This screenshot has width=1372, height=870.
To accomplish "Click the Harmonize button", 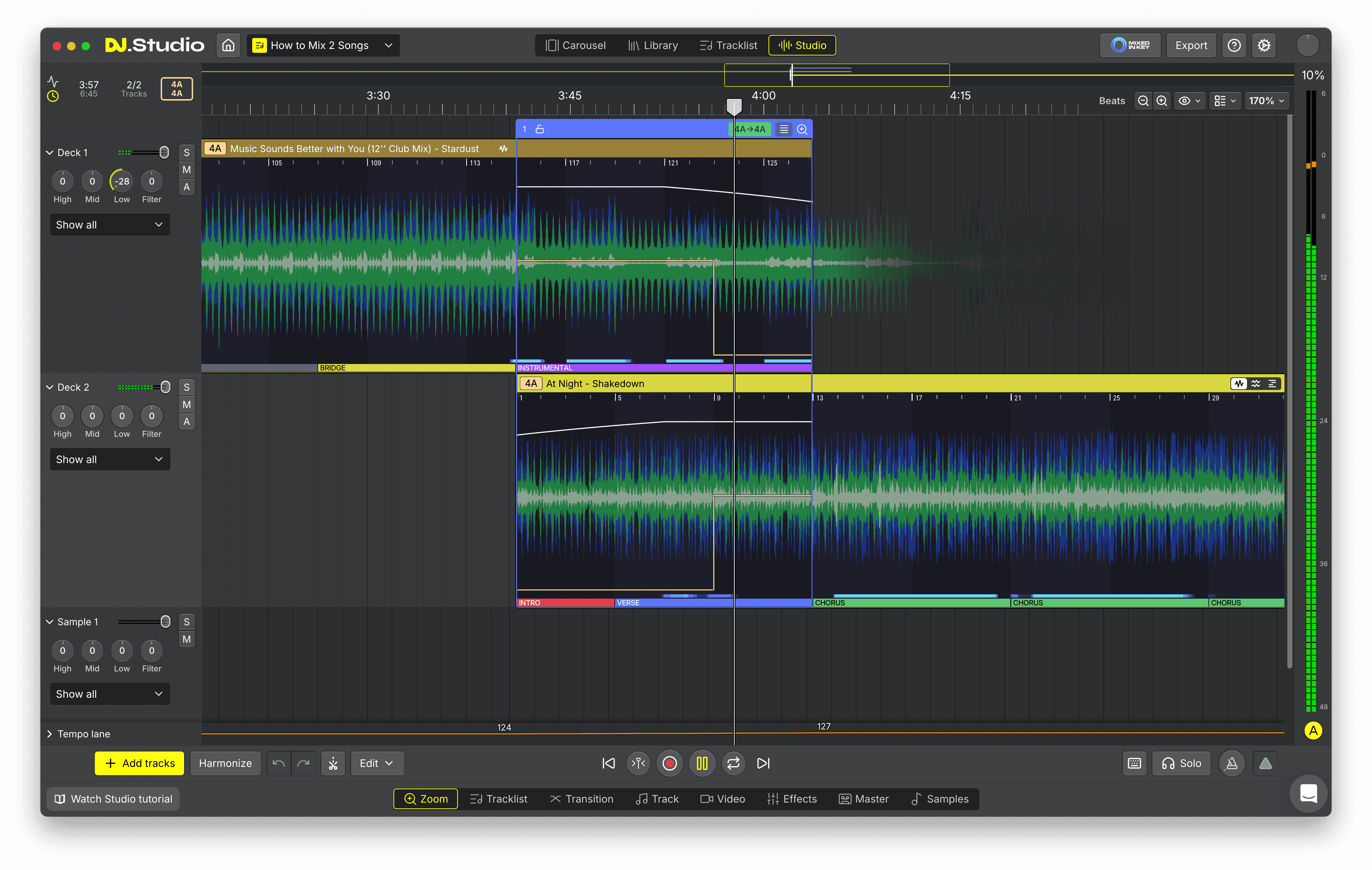I will point(225,763).
